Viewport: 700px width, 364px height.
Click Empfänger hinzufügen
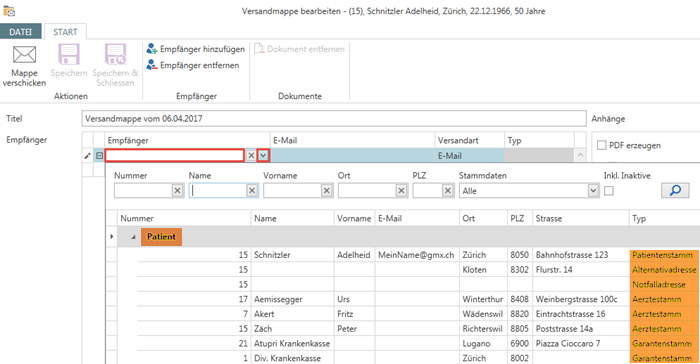[196, 49]
